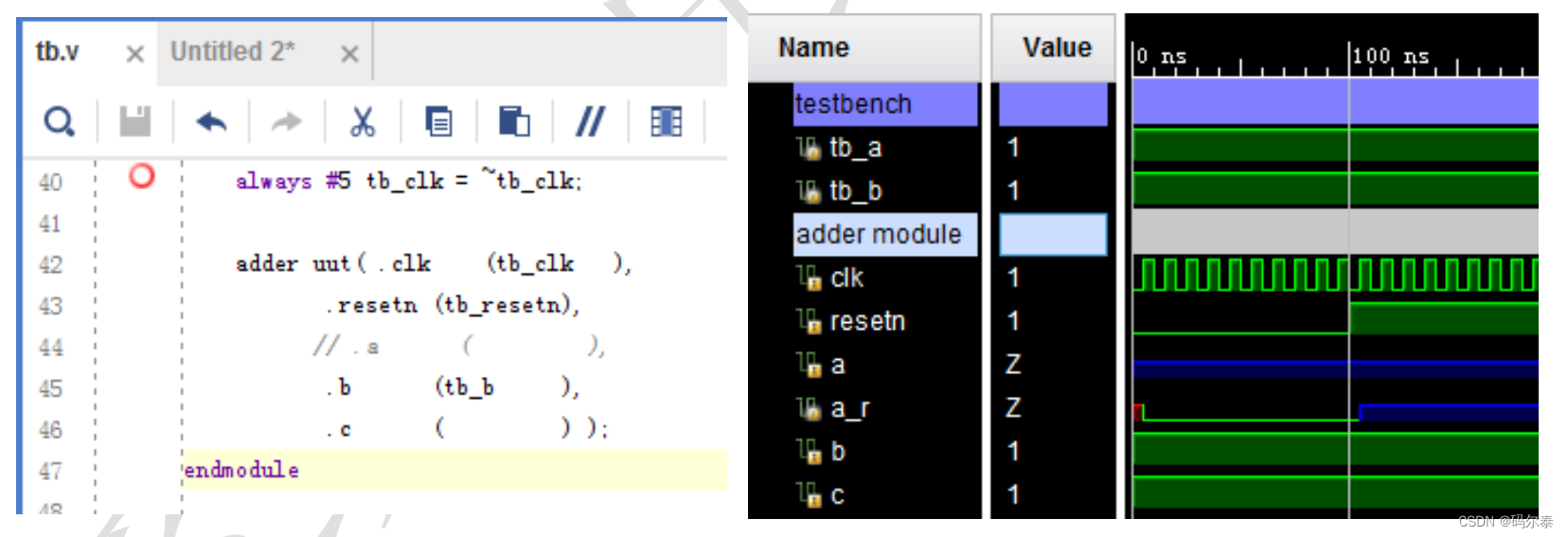The image size is (1568, 537).
Task: Click the 0 ns timeline marker
Action: pos(1161,57)
